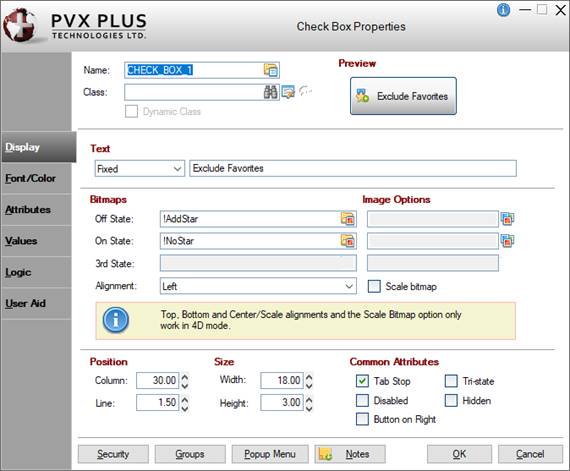Click the blue info icon in title bar
Viewport: 570px width, 471px height.
point(503,10)
